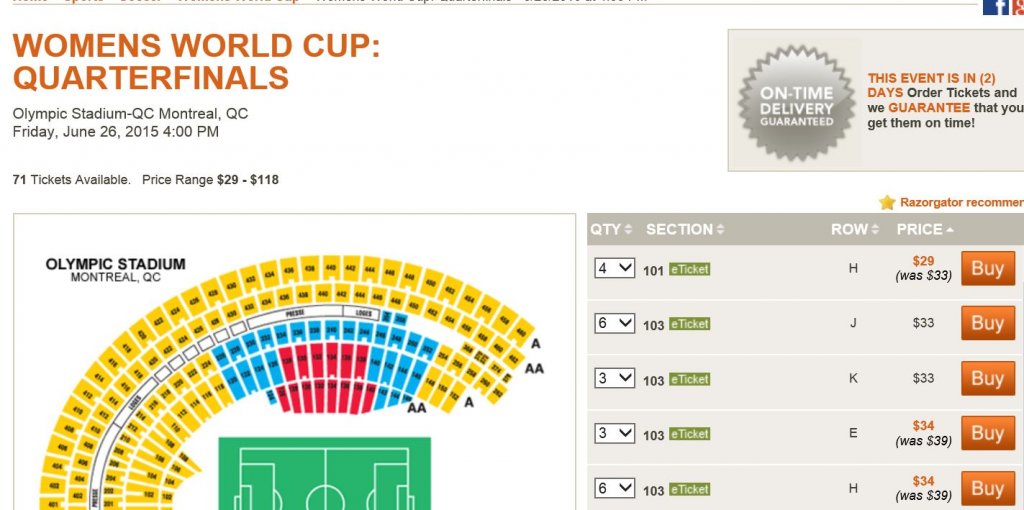Click the Razorgator recommends star icon
Screen dimensions: 1024x510
coord(887,202)
